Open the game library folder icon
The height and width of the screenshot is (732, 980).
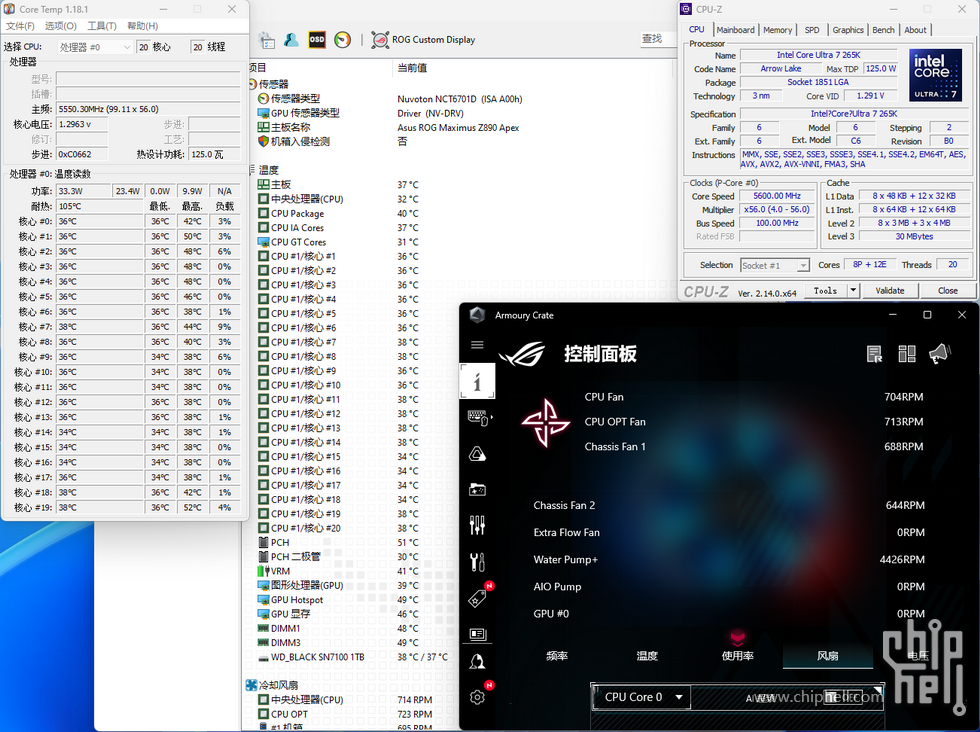[478, 489]
